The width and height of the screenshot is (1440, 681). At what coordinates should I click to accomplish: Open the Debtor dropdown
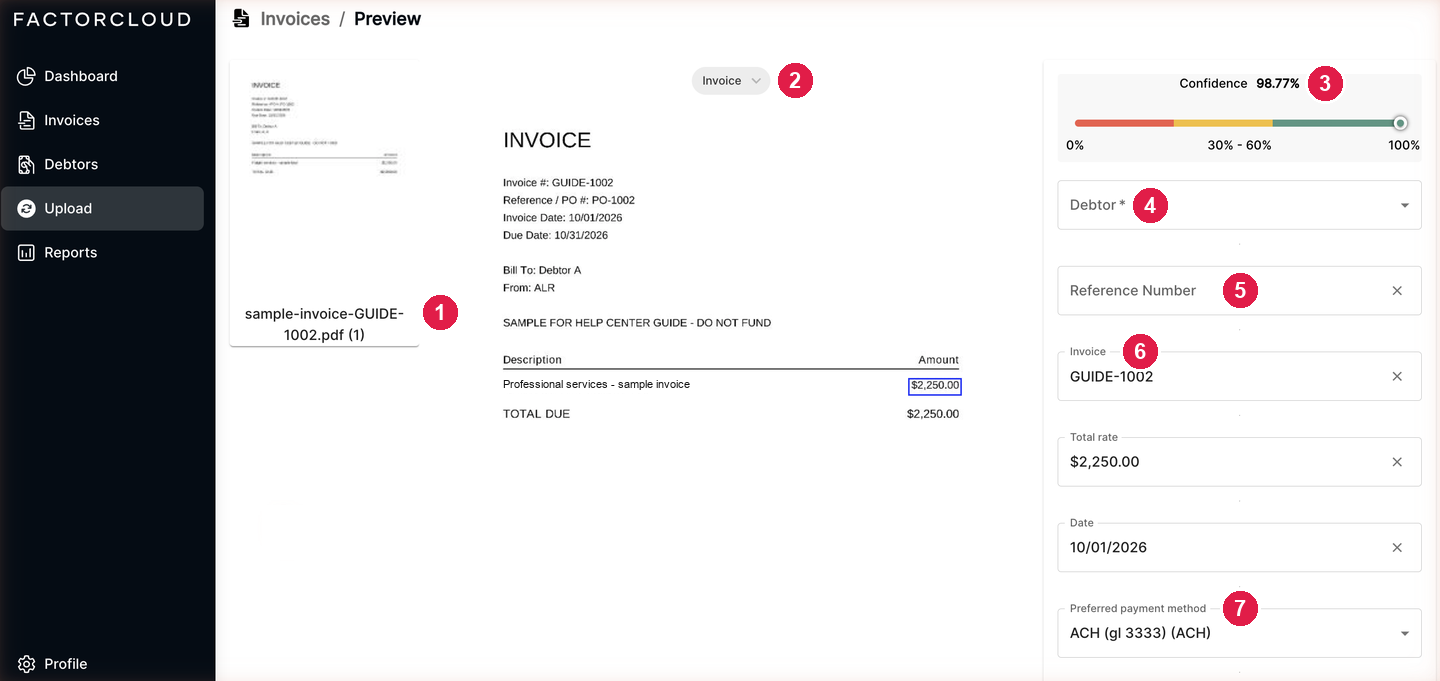point(1239,205)
